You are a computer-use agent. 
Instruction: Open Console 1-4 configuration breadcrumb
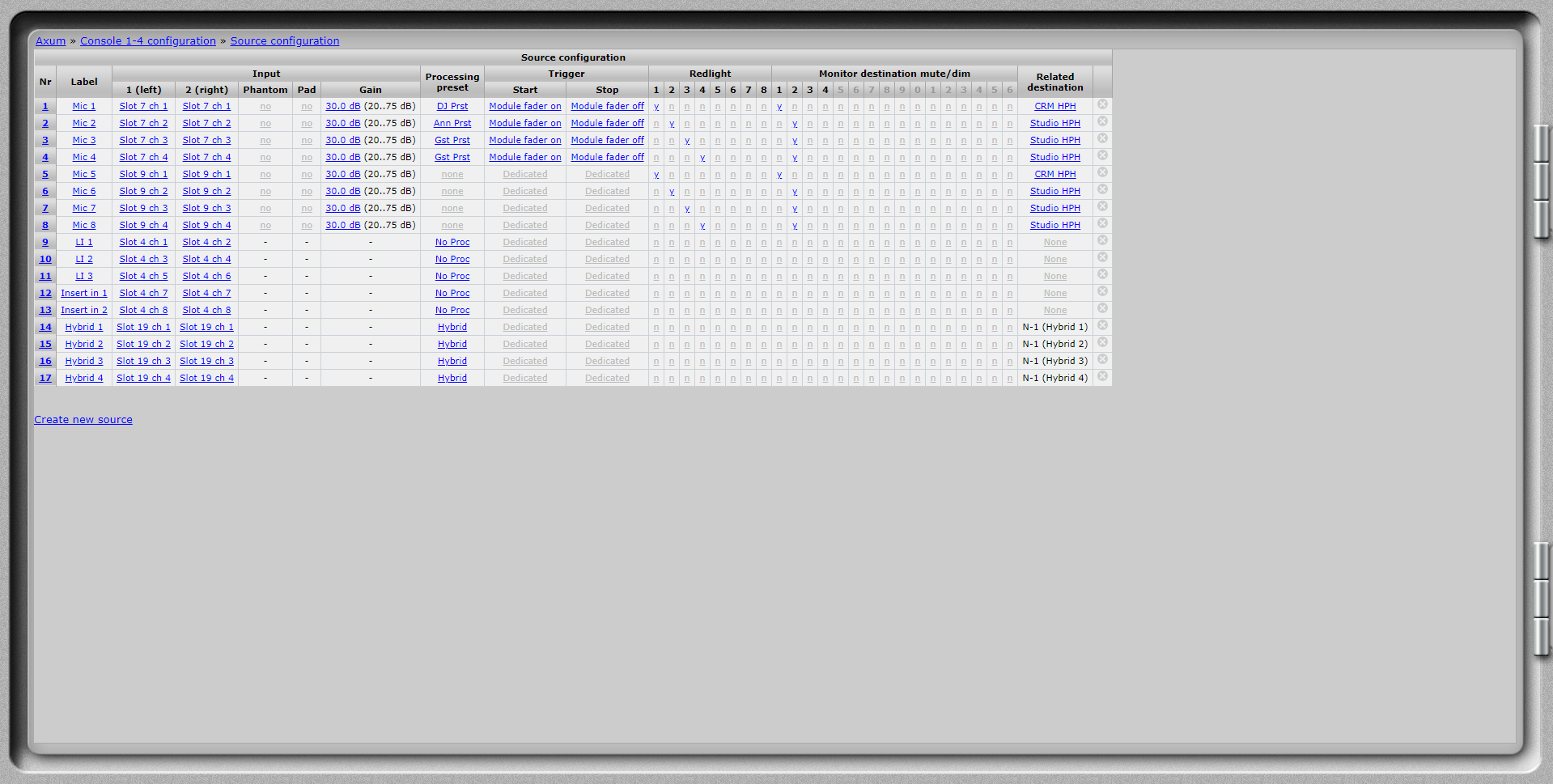(148, 41)
